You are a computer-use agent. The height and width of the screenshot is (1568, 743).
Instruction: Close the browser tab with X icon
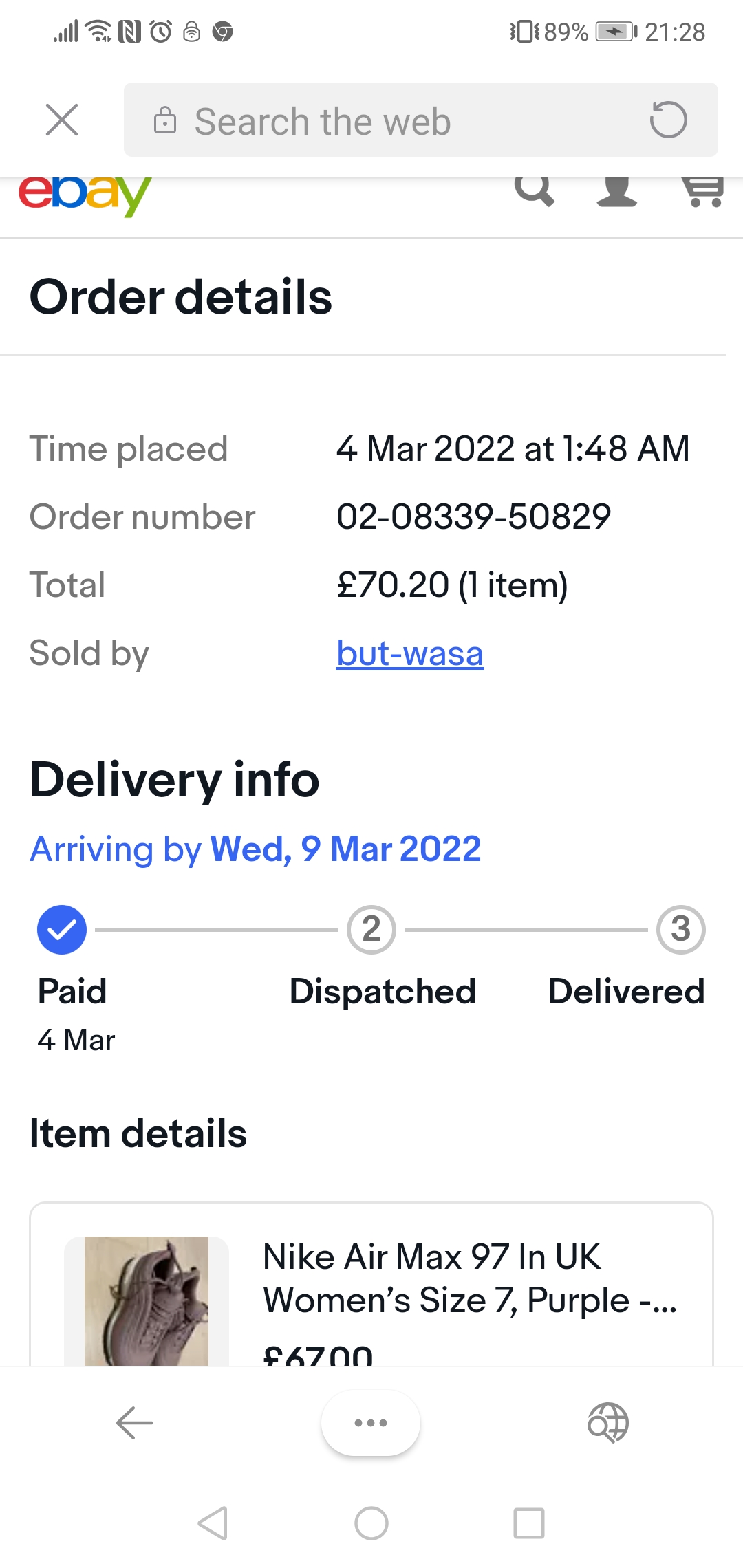pos(62,120)
